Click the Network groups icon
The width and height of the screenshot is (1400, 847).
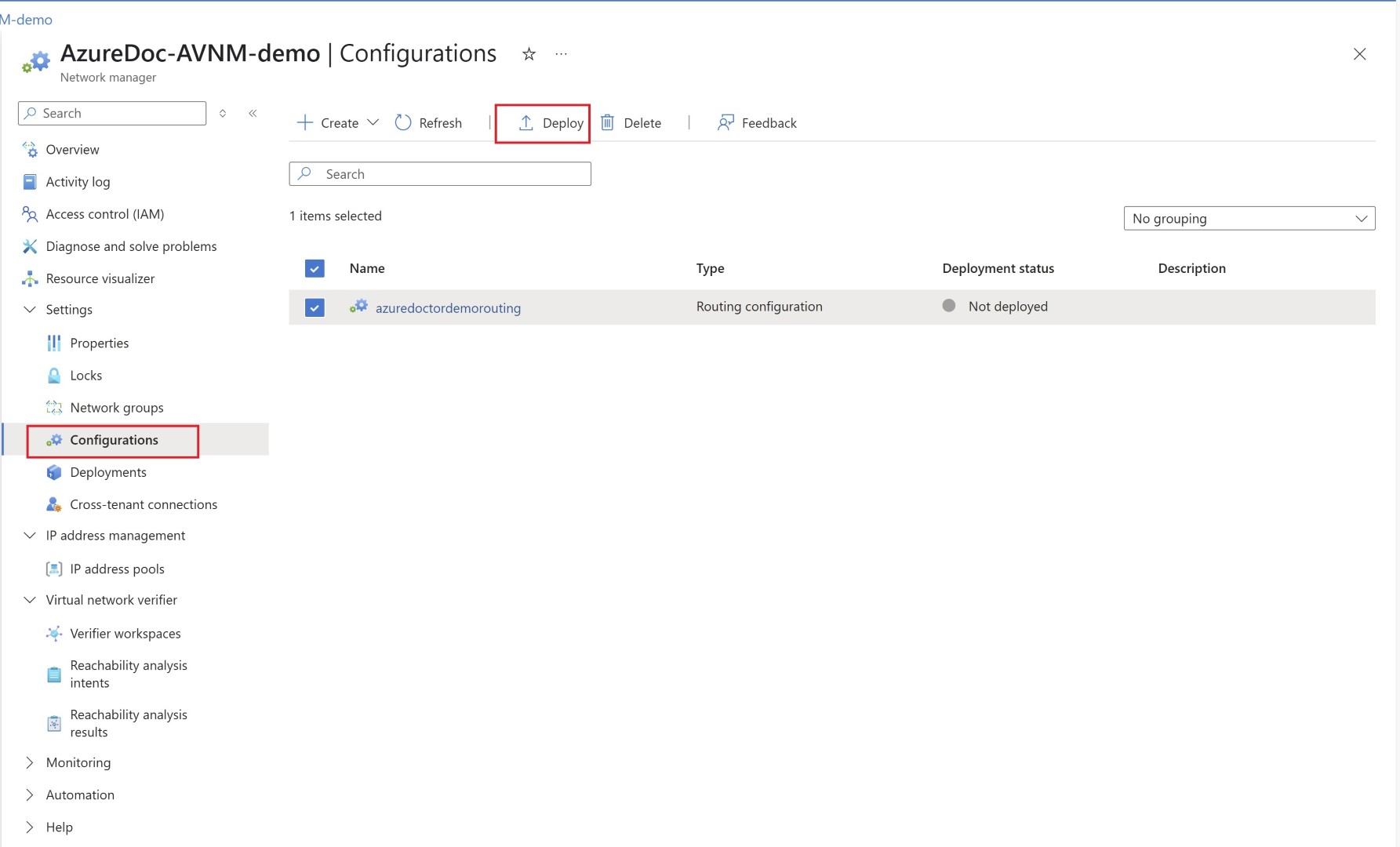pos(54,407)
